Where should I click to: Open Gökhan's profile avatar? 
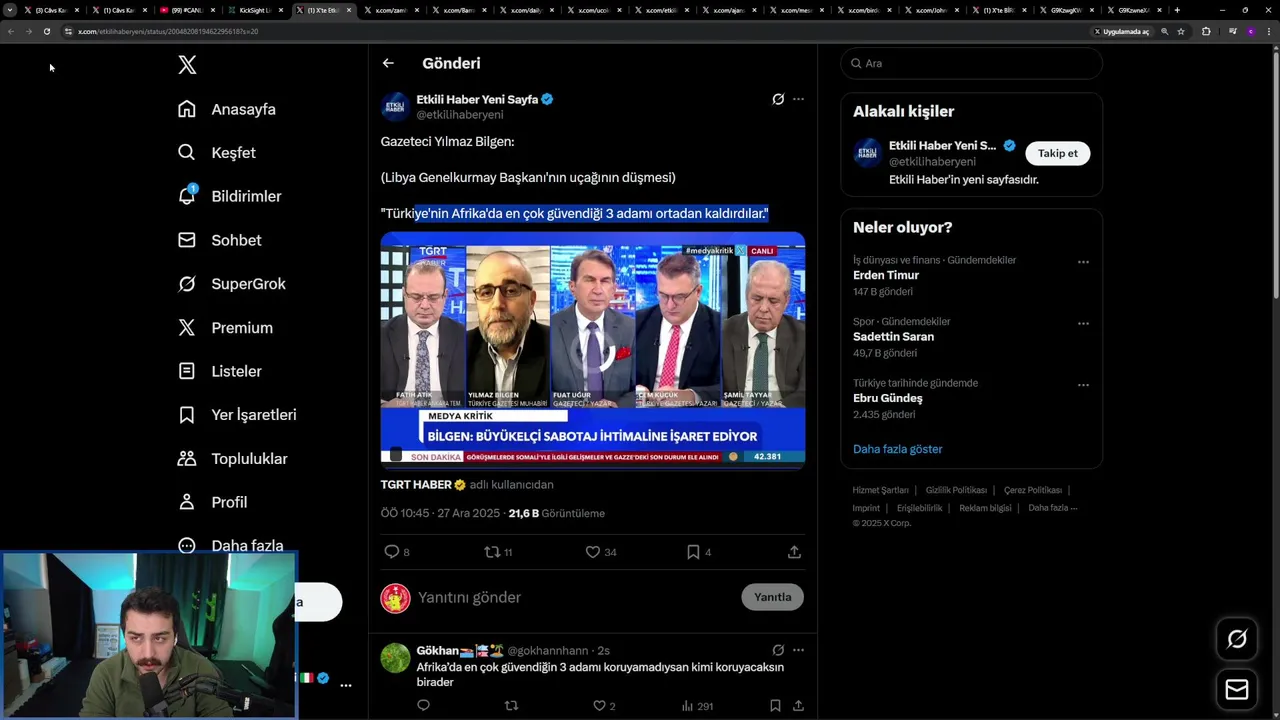click(x=396, y=658)
